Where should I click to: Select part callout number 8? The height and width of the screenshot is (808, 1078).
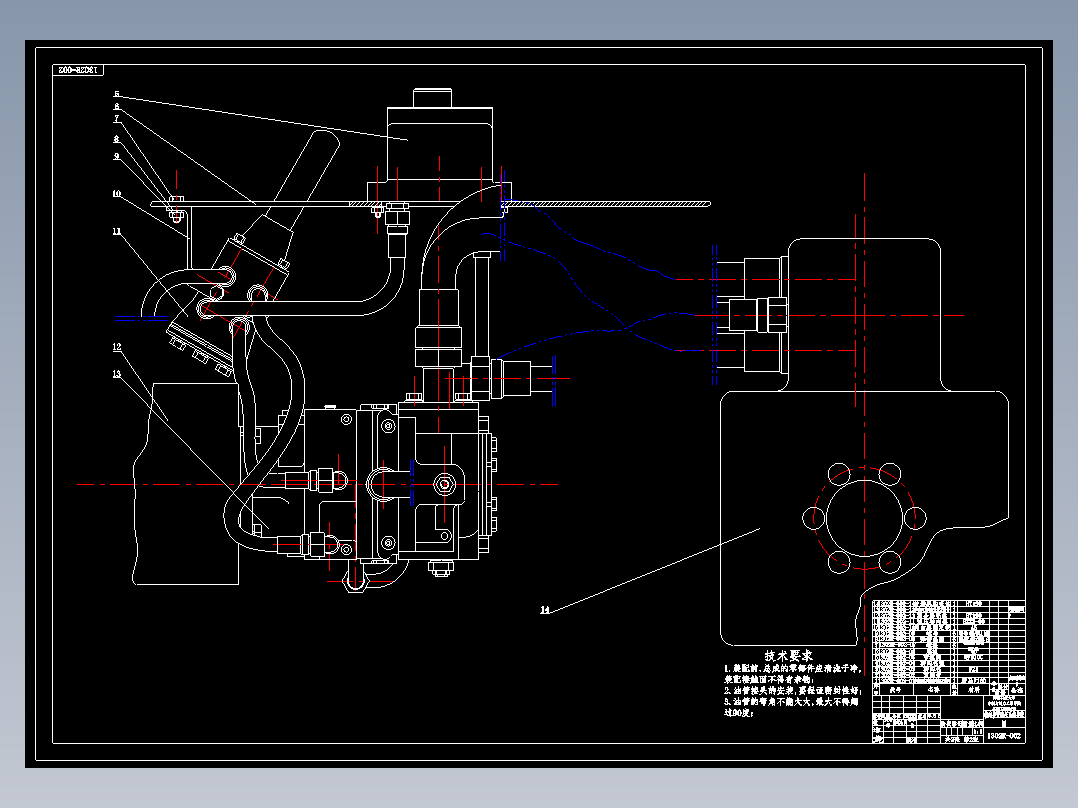click(x=117, y=139)
